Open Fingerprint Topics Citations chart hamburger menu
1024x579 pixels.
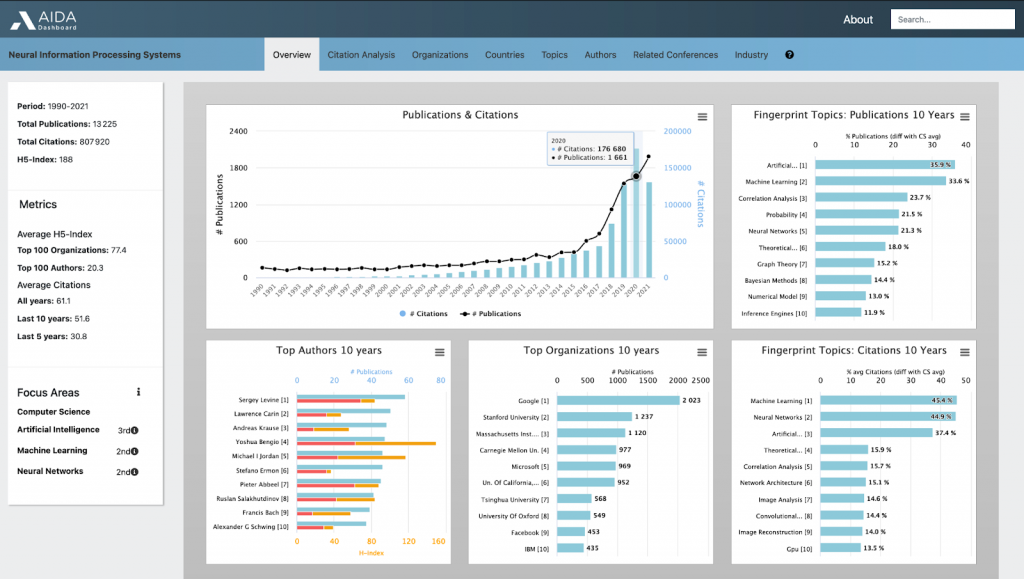pos(964,352)
